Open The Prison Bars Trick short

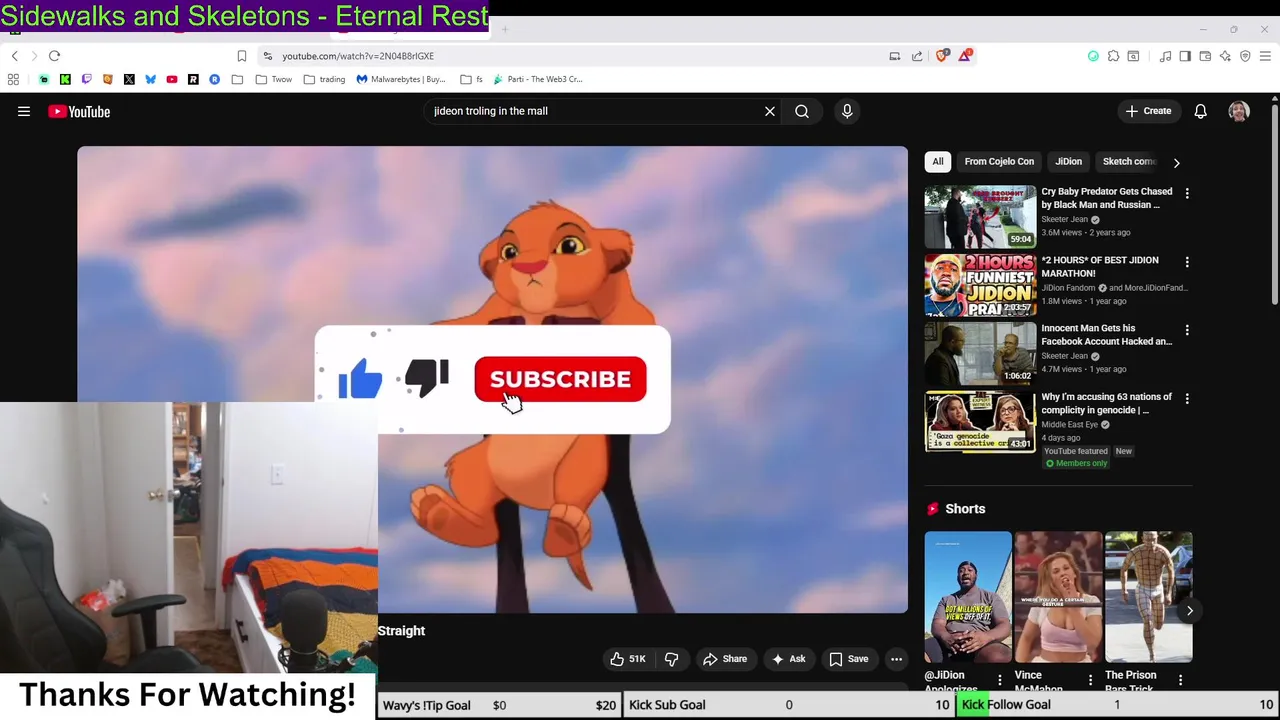click(1148, 597)
